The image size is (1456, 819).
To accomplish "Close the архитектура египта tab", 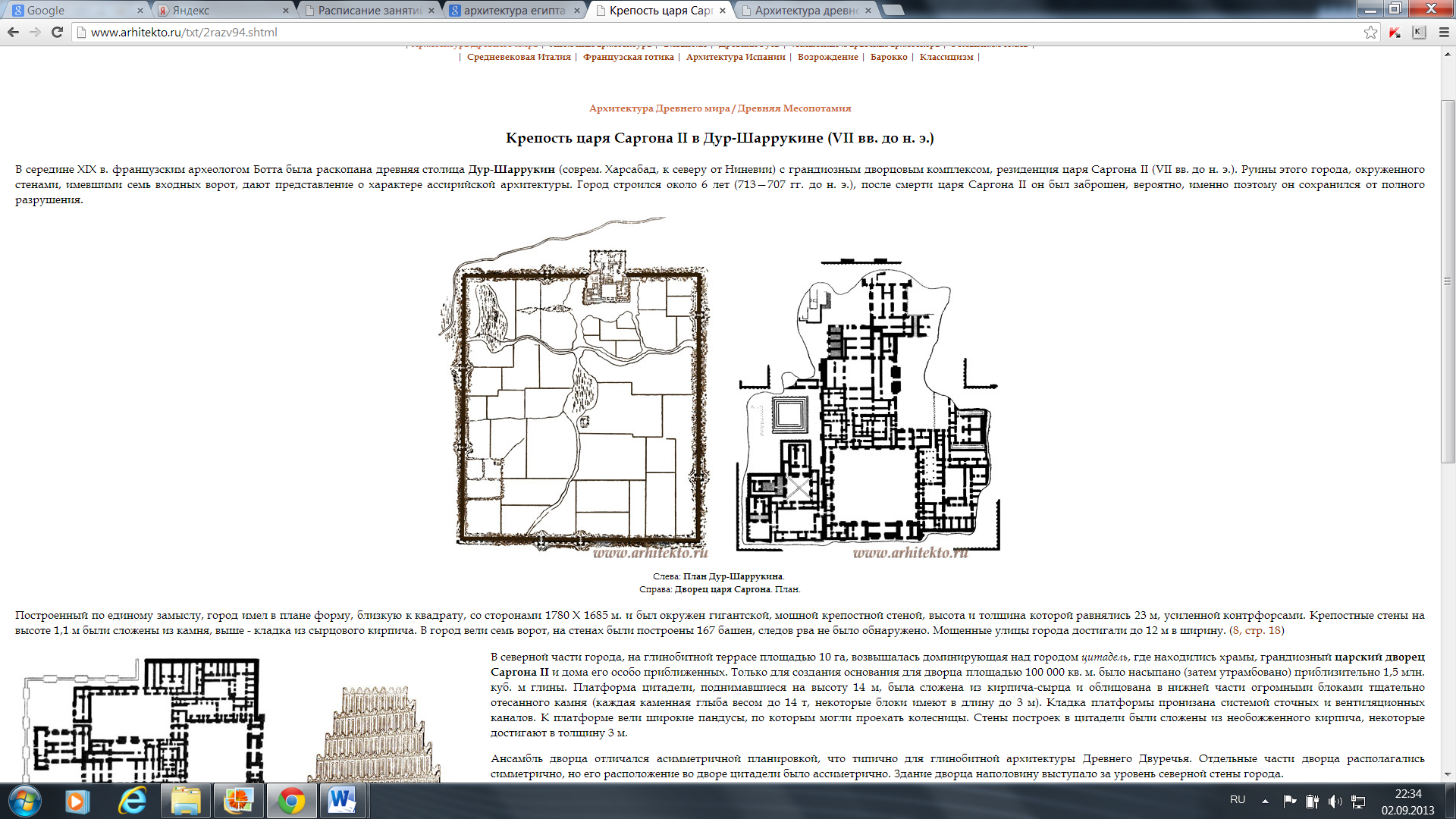I will 576,11.
